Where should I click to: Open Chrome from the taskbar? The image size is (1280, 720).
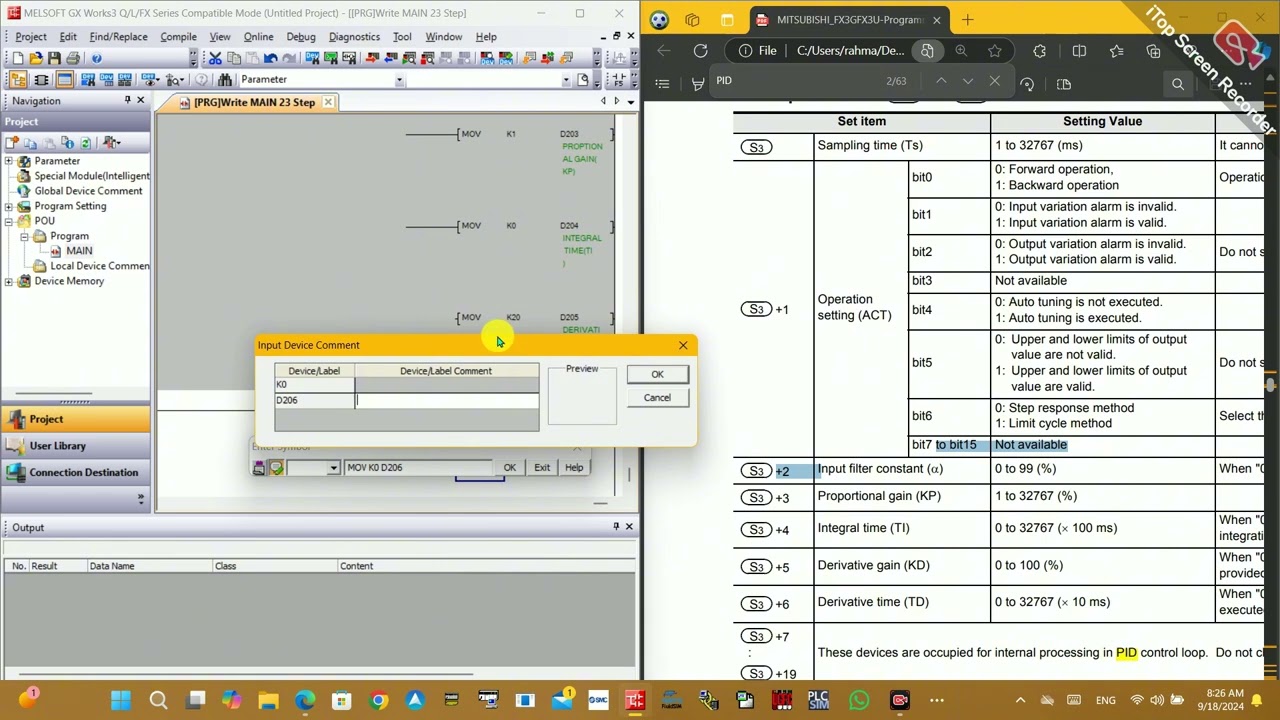coord(379,700)
